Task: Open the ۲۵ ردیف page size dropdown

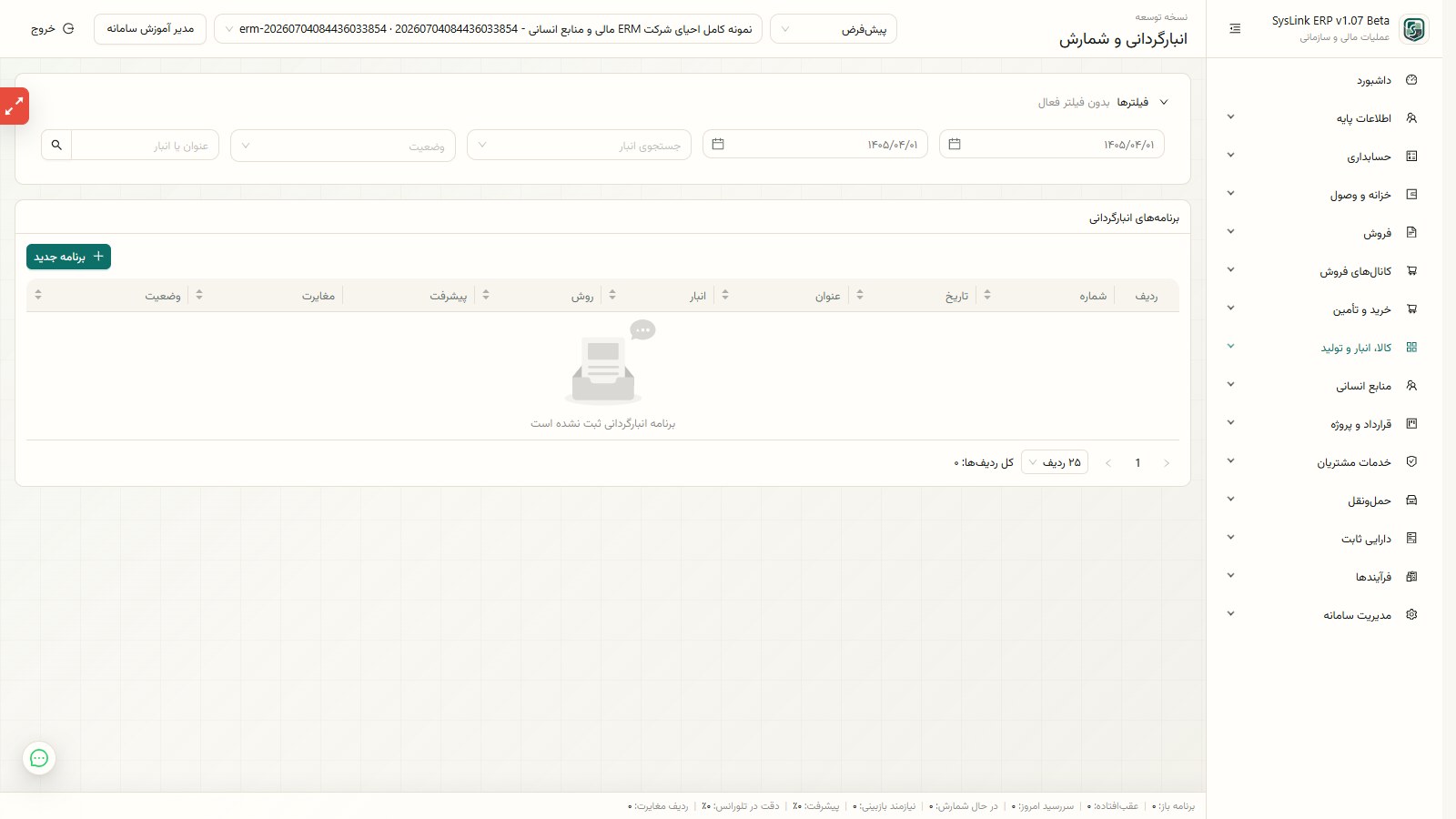Action: tap(1055, 462)
